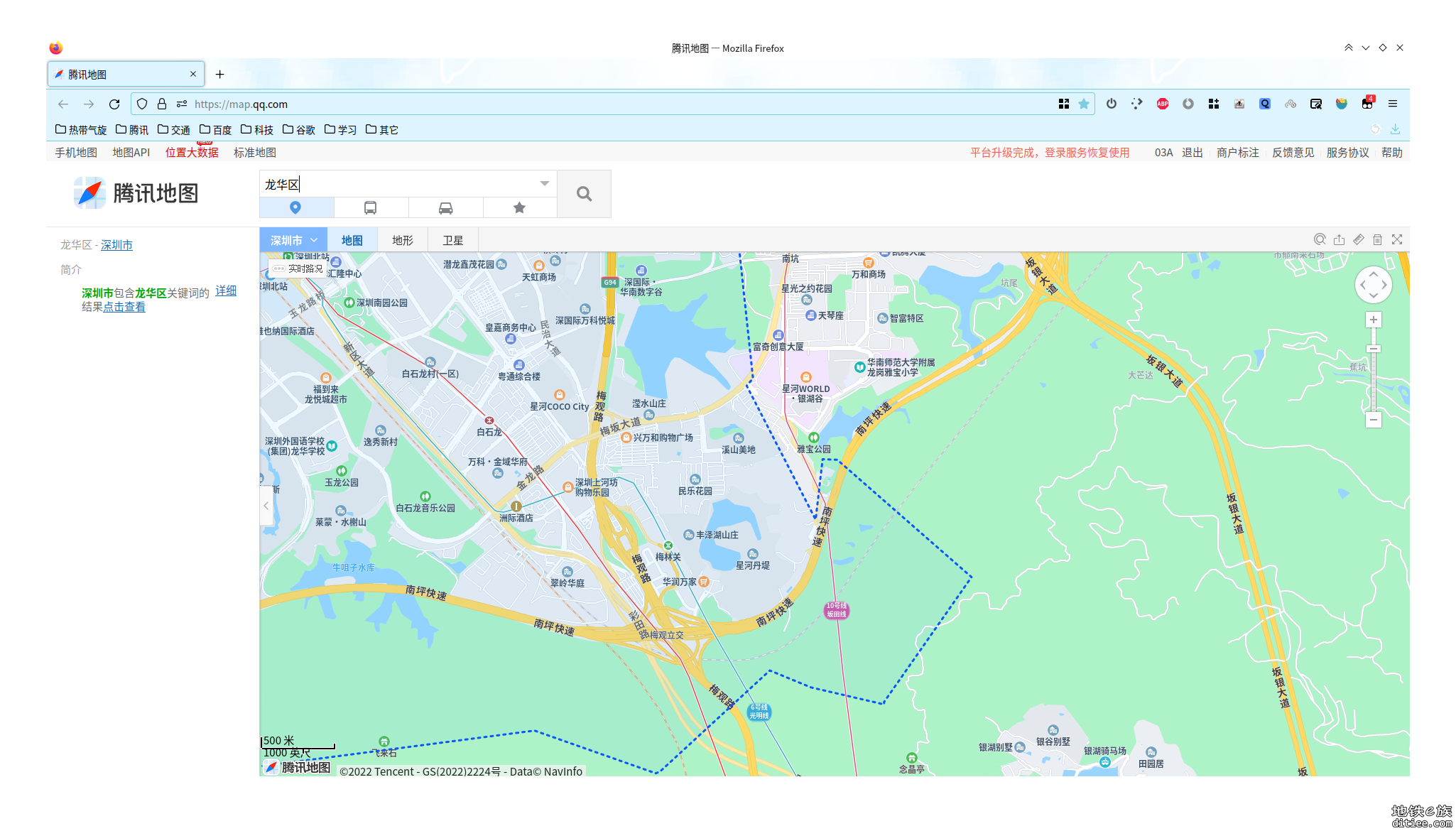The image size is (1456, 831).
Task: Select the 腾讯地图 browser tab
Action: point(126,74)
